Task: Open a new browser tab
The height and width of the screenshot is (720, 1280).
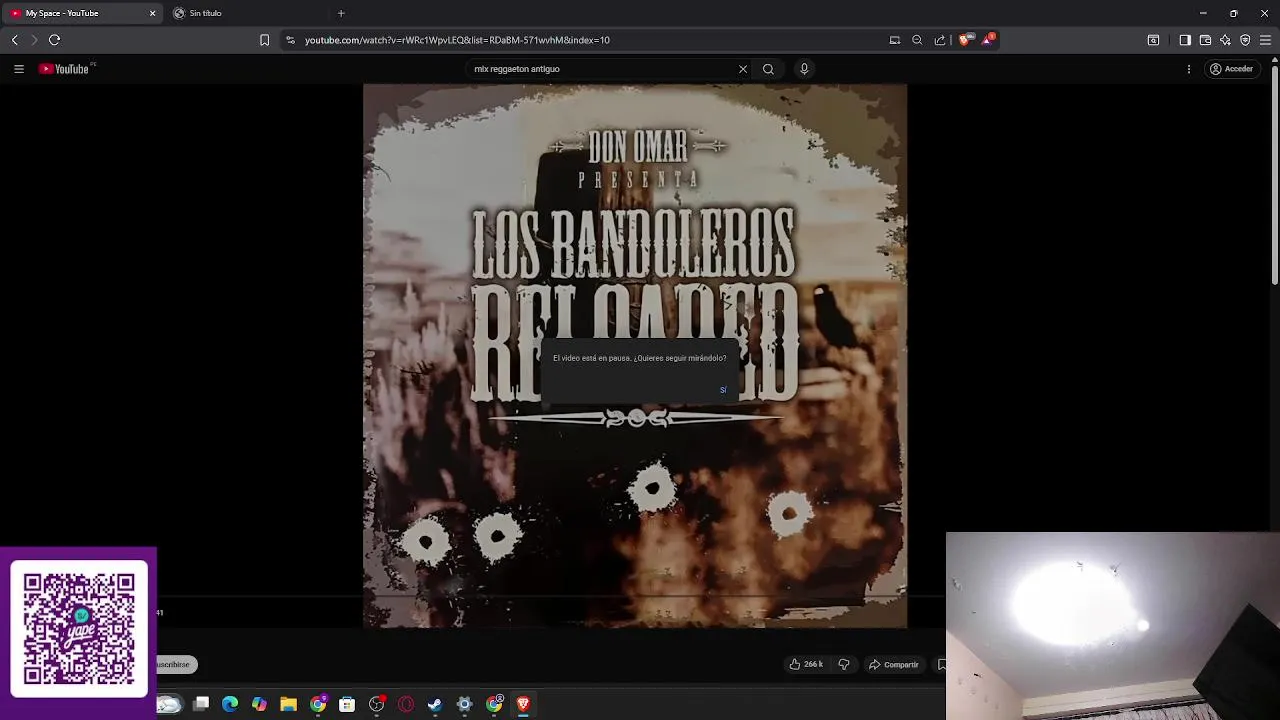Action: pyautogui.click(x=341, y=13)
